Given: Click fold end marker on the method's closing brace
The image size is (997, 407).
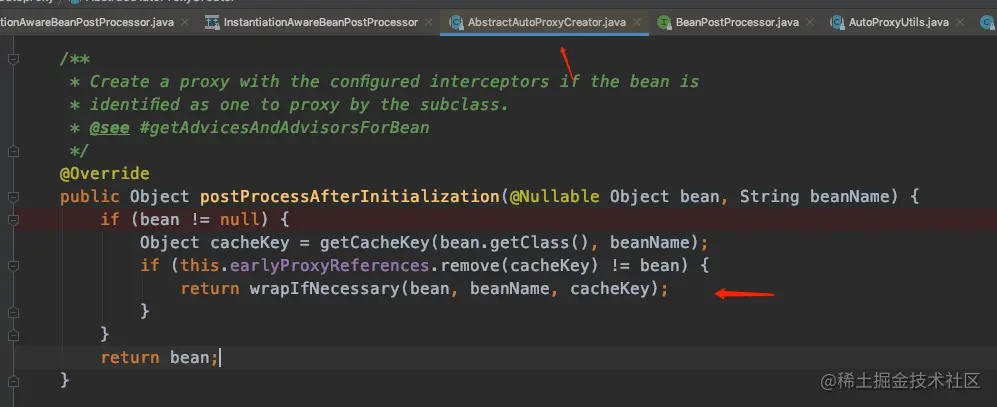Looking at the screenshot, I should (x=13, y=380).
